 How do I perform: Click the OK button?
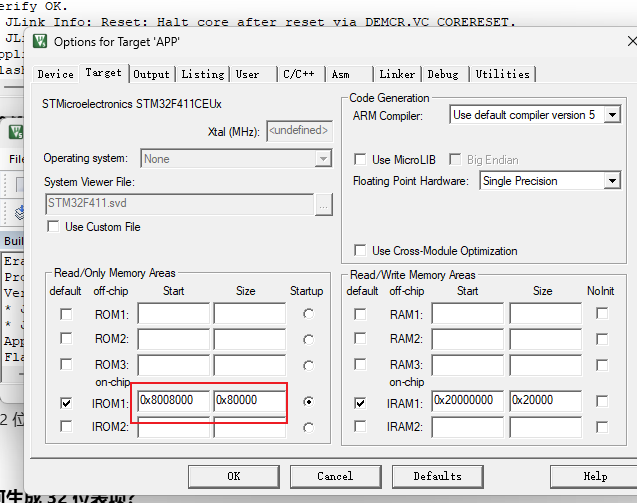pos(234,477)
